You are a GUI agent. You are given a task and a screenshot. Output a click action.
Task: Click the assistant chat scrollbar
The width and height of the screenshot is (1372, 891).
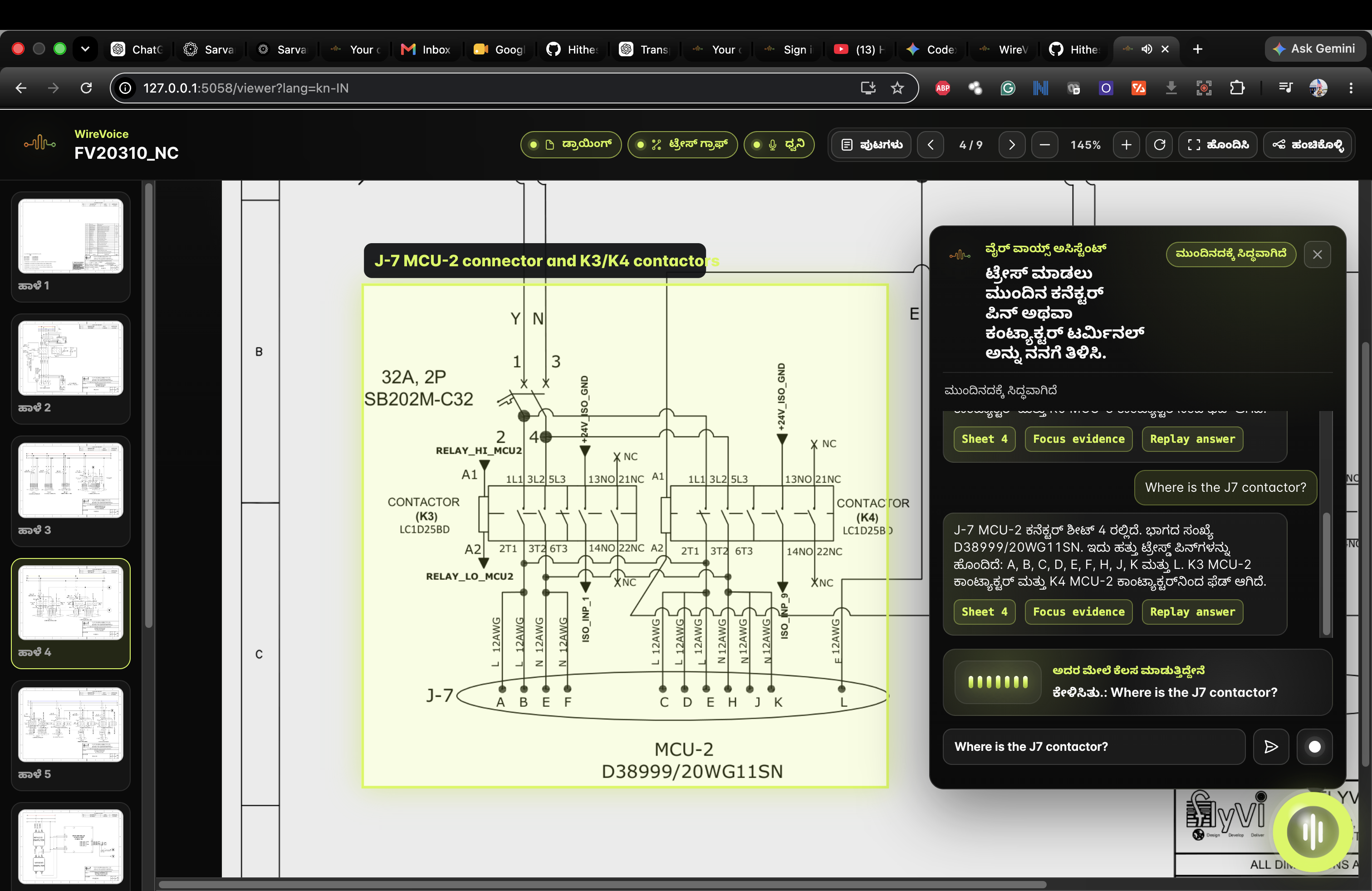click(1327, 574)
